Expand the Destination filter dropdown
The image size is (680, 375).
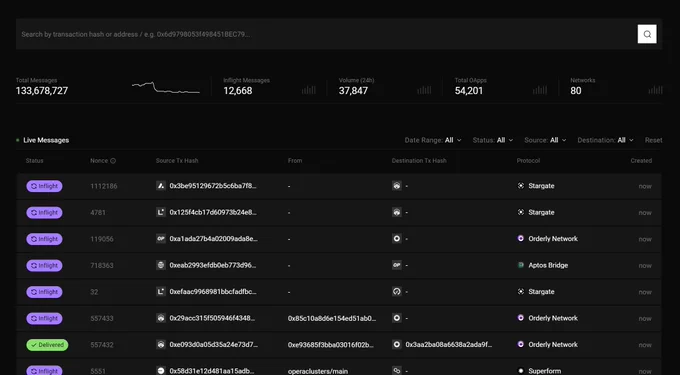click(605, 140)
